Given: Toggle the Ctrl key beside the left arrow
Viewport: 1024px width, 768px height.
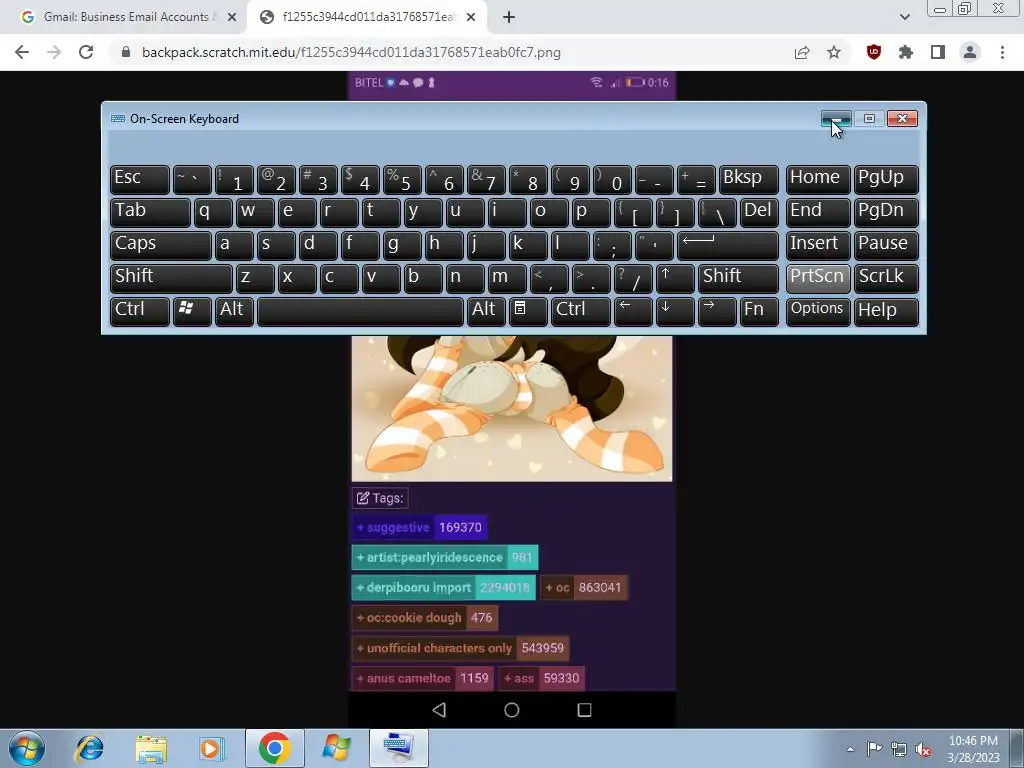Looking at the screenshot, I should (581, 311).
